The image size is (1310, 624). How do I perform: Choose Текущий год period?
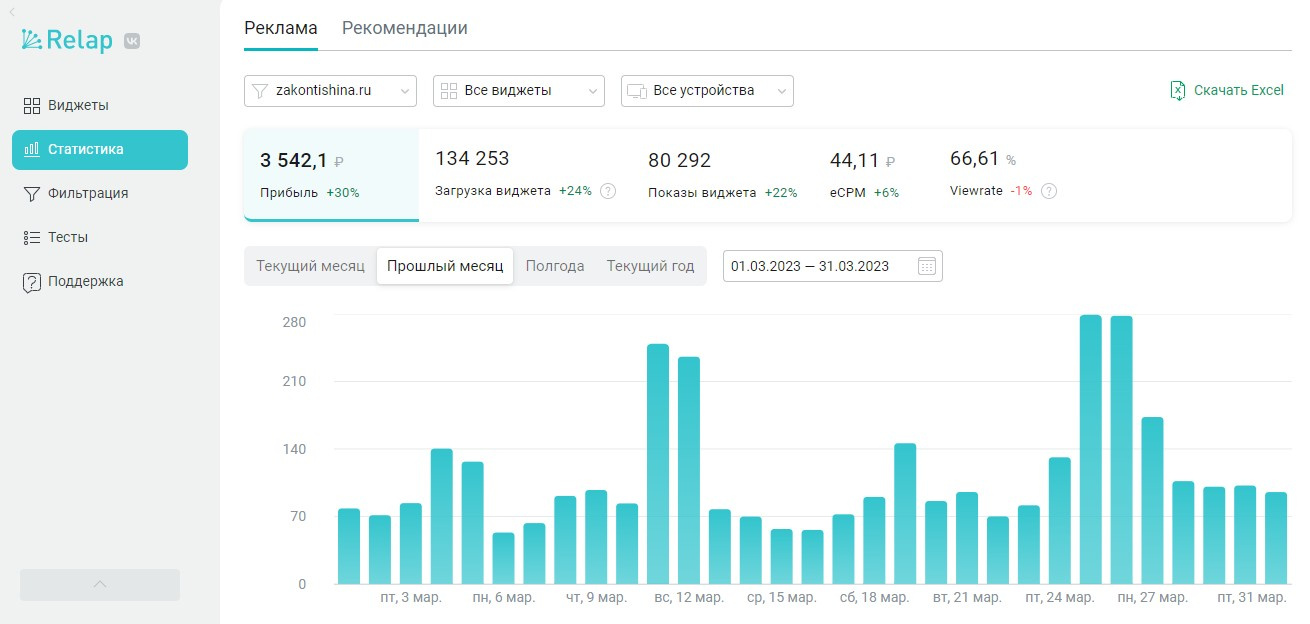[650, 266]
